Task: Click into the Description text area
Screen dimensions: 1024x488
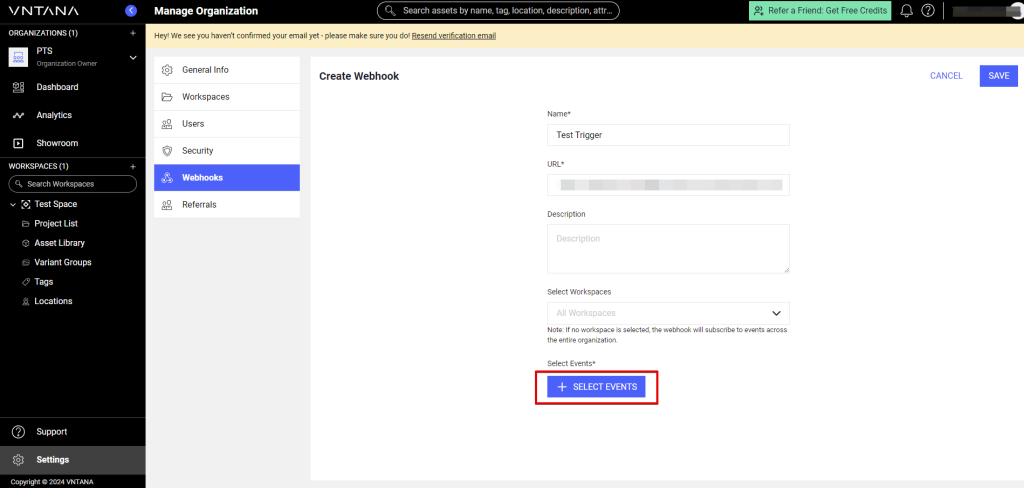Action: point(668,248)
